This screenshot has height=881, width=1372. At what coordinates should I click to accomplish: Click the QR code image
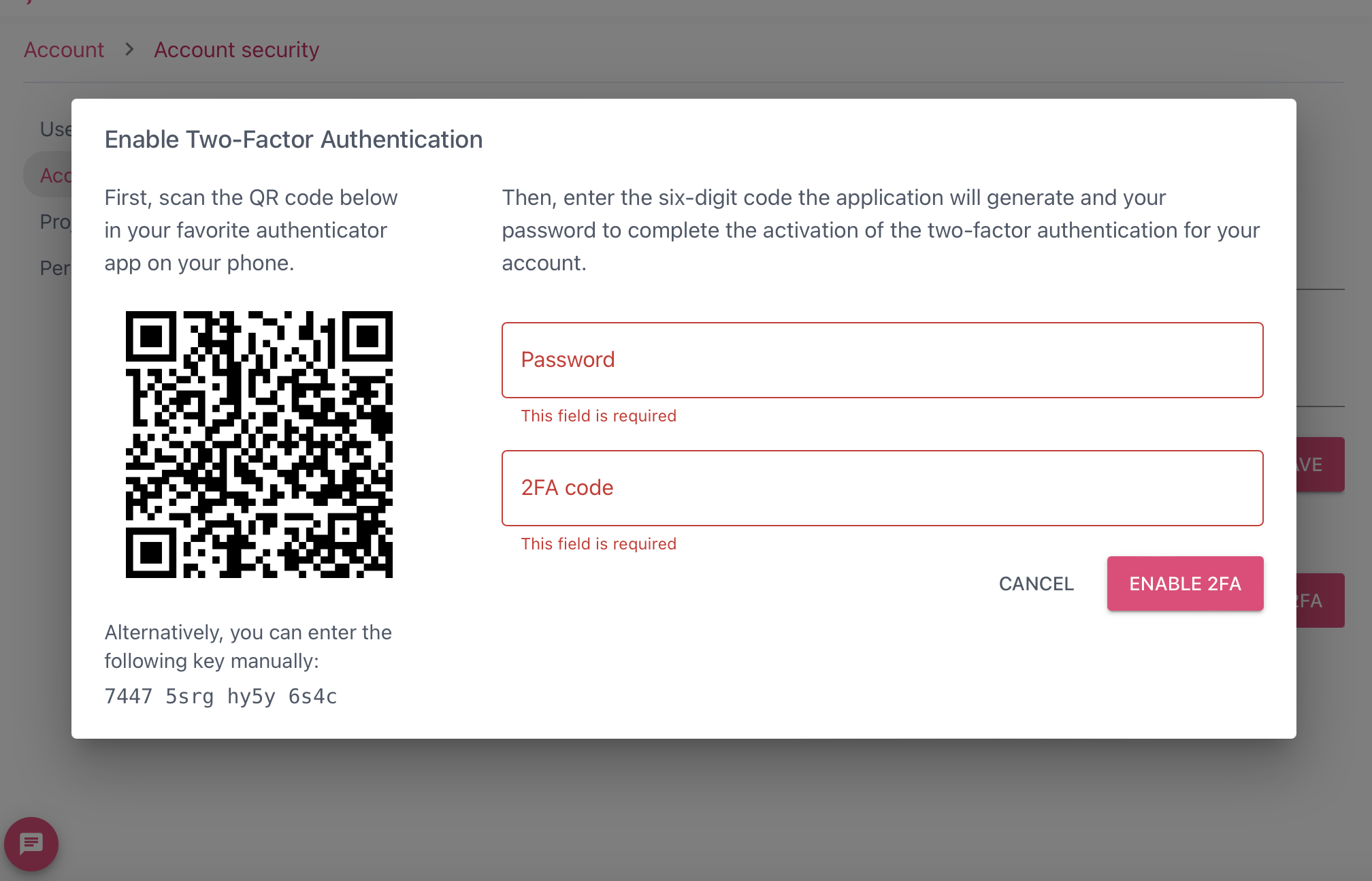[259, 444]
